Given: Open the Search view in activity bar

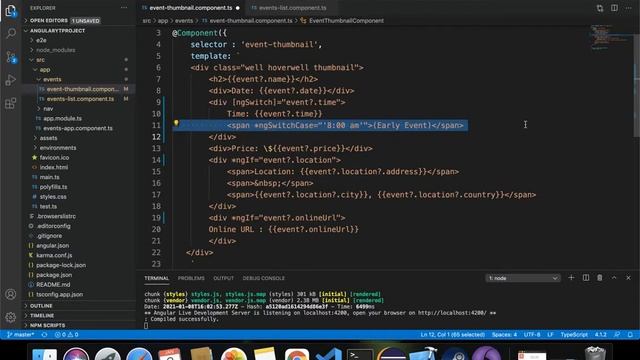Looking at the screenshot, I should (11, 33).
